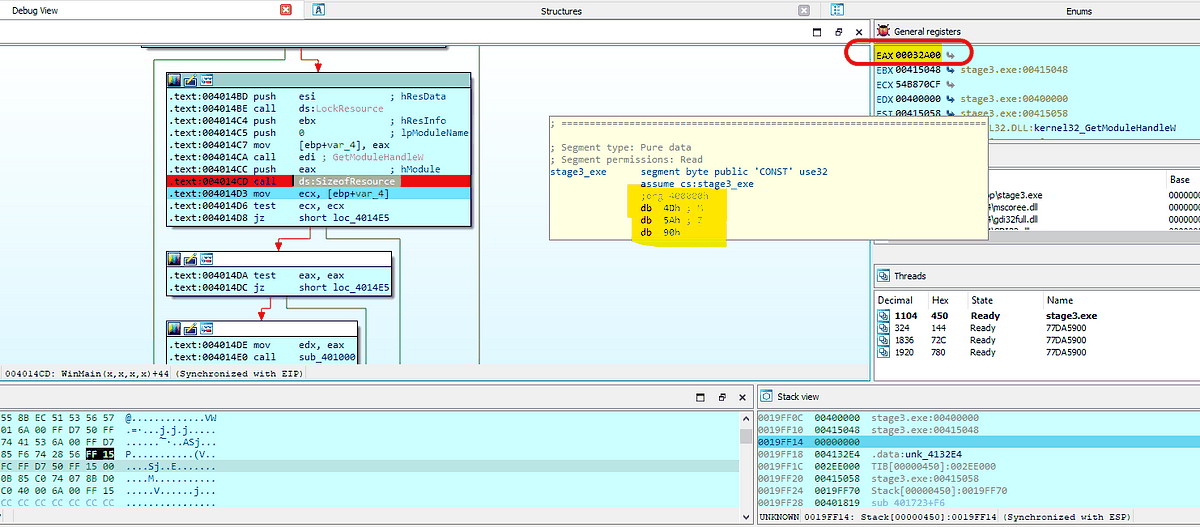Select the highlighted stack row 0019FF14
The width and height of the screenshot is (1200, 527).
tap(978, 441)
